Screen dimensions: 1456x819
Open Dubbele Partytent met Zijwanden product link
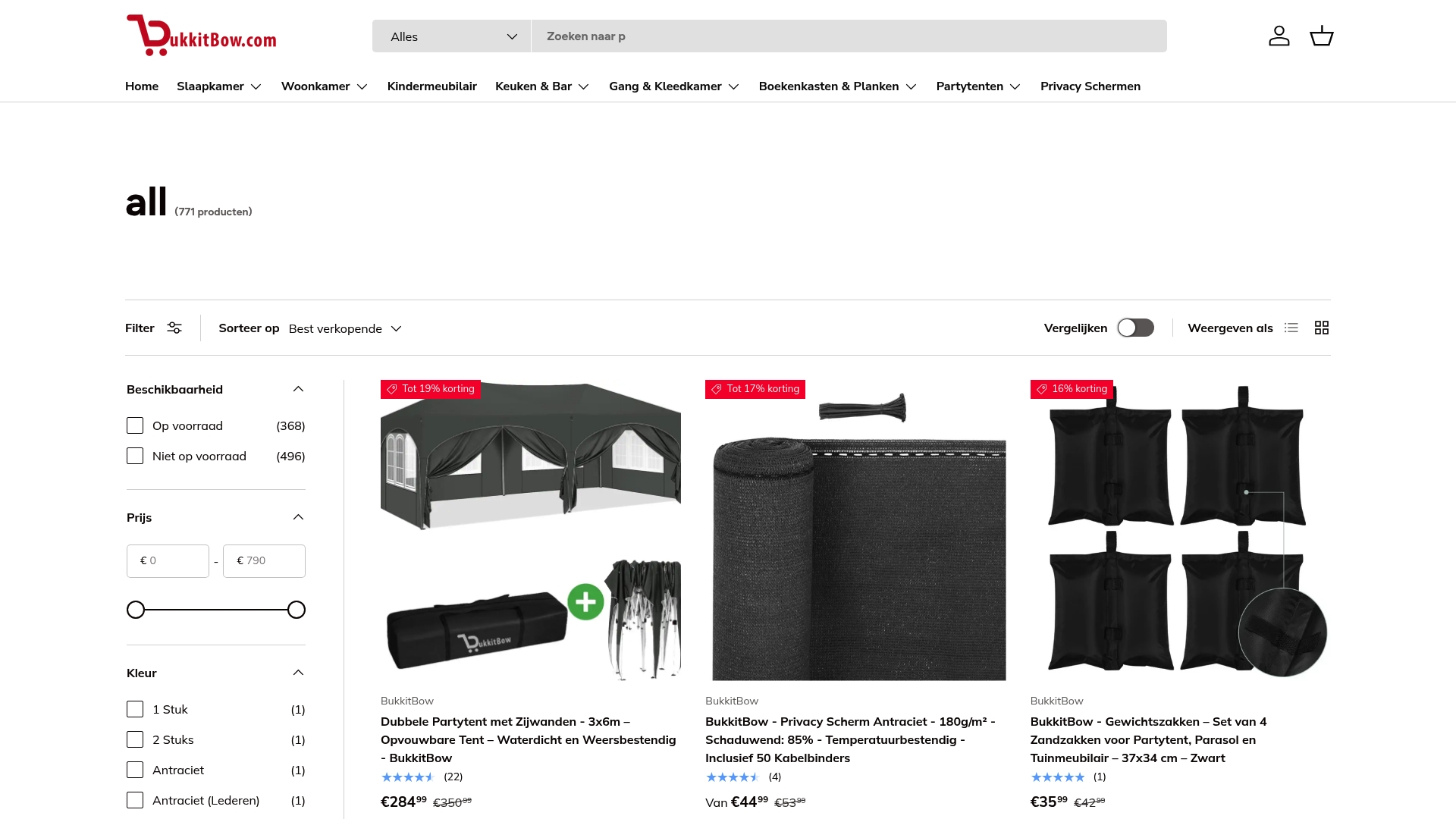click(529, 739)
